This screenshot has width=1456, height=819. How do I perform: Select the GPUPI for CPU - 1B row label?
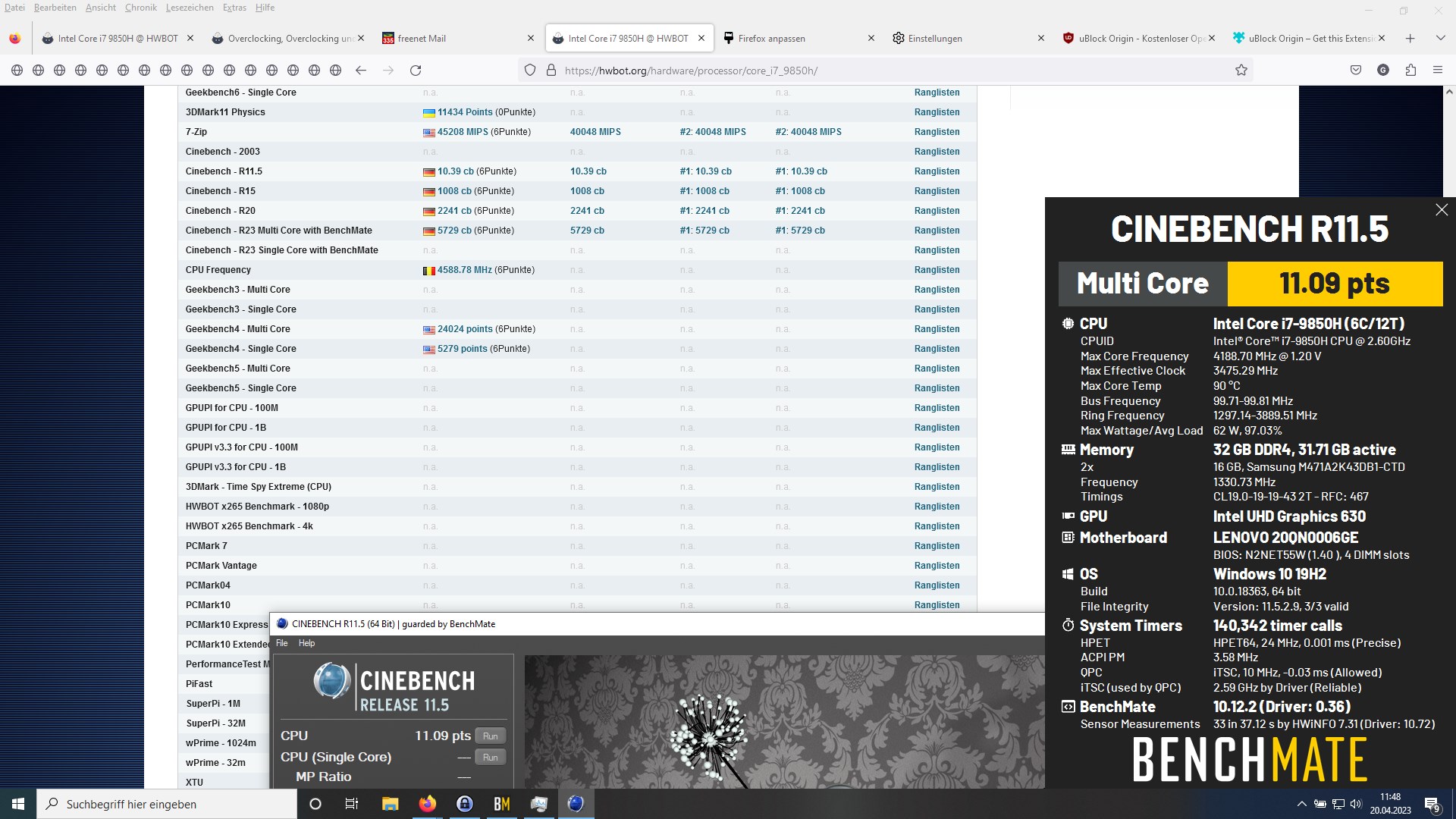pos(226,428)
